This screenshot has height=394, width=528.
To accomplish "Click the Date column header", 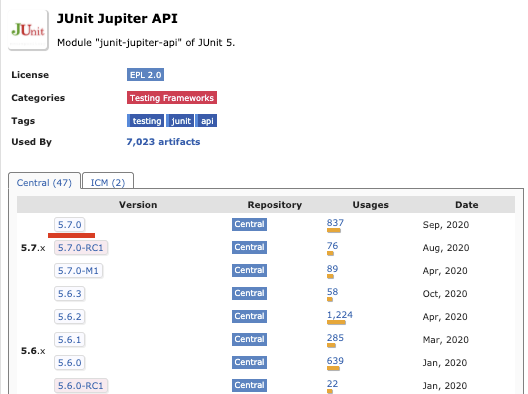I will click(467, 205).
